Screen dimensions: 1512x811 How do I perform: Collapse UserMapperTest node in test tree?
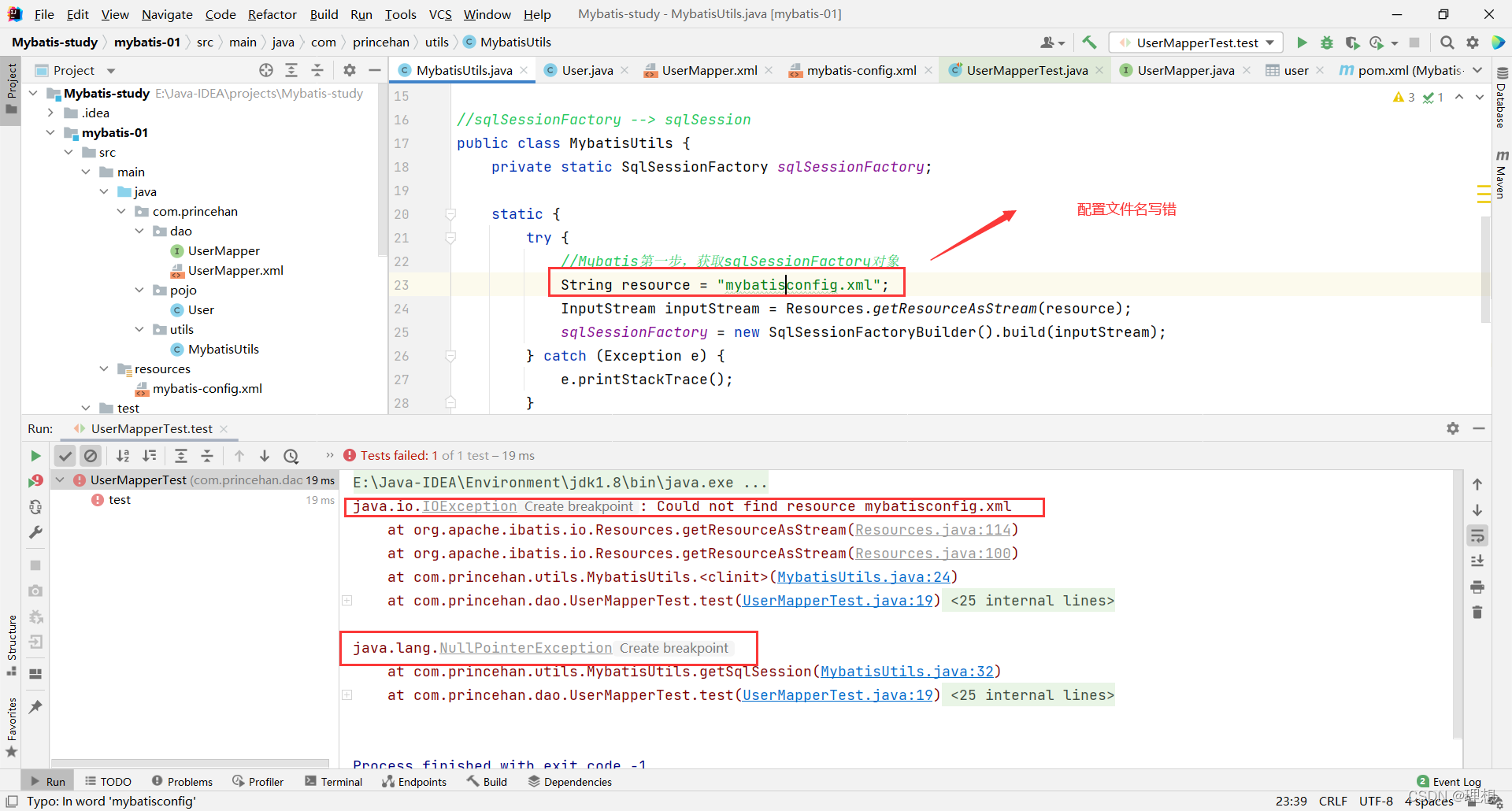point(60,480)
